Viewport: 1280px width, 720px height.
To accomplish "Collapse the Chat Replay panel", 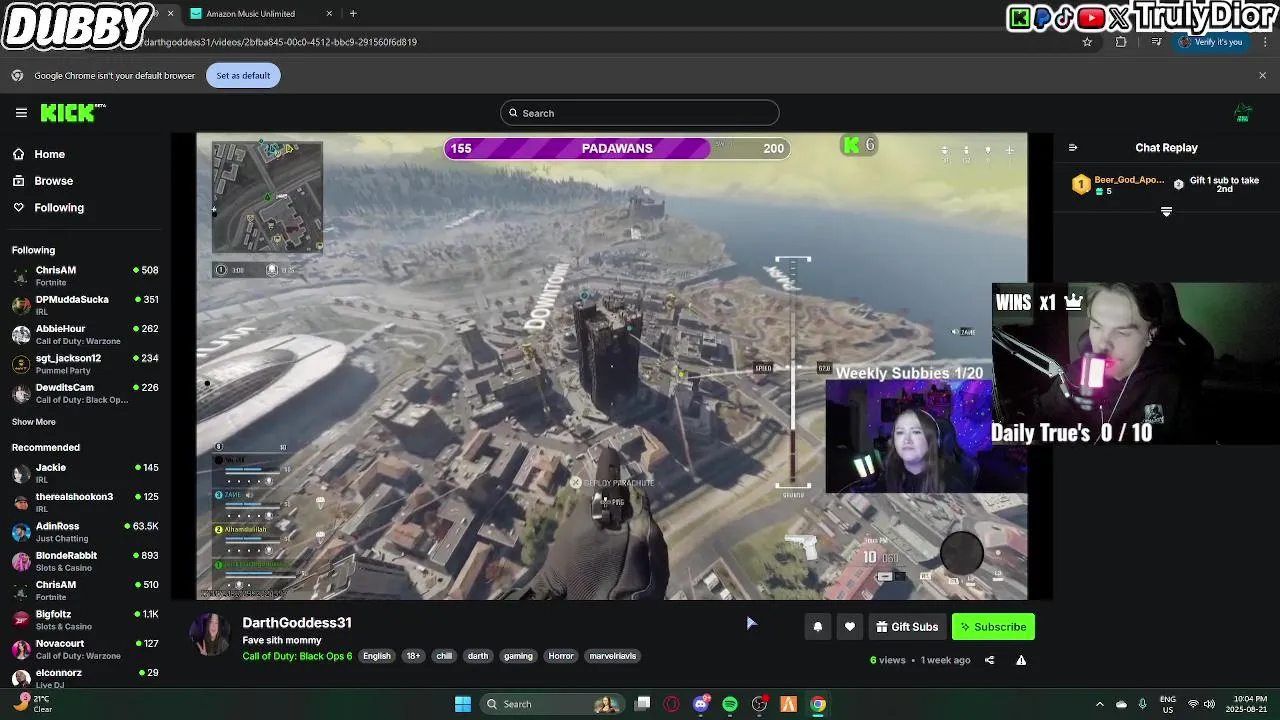I will 1073,148.
